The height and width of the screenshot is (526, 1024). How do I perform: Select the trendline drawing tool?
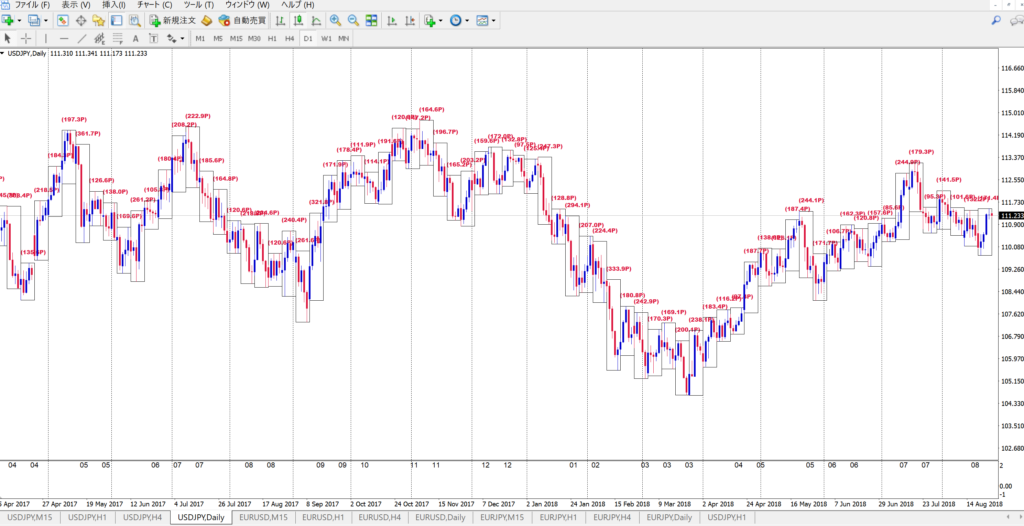pyautogui.click(x=82, y=39)
